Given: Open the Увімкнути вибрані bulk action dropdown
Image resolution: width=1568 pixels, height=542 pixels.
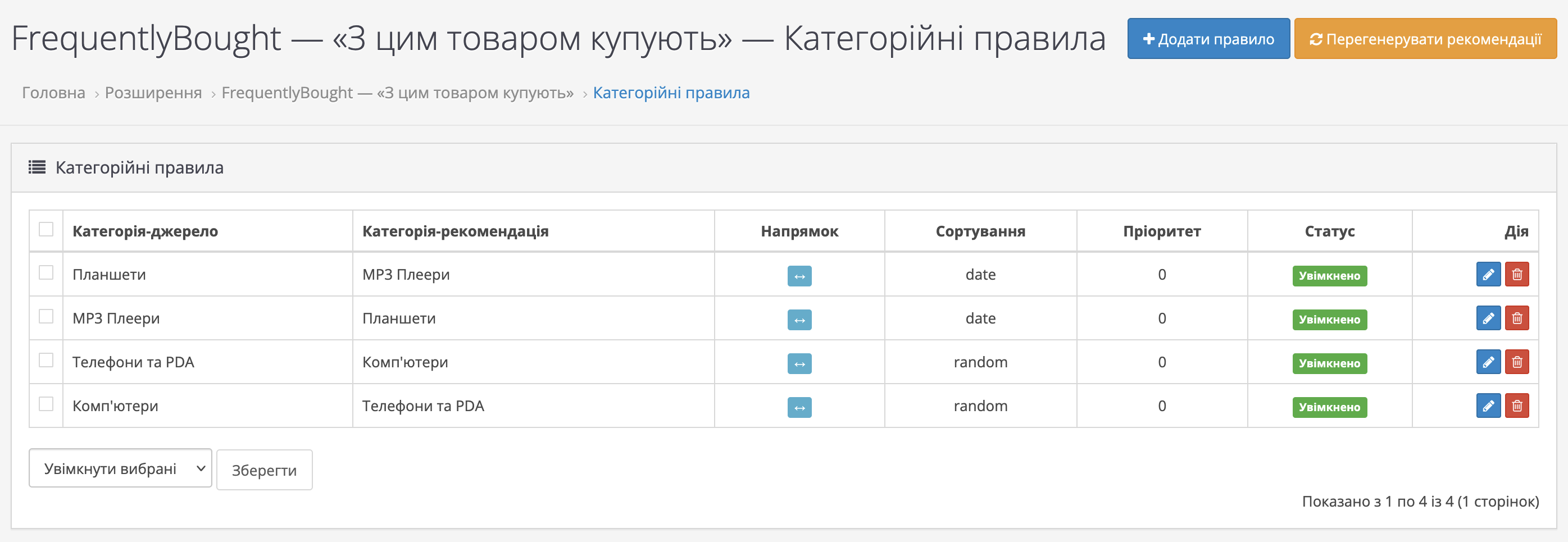Looking at the screenshot, I should (121, 468).
